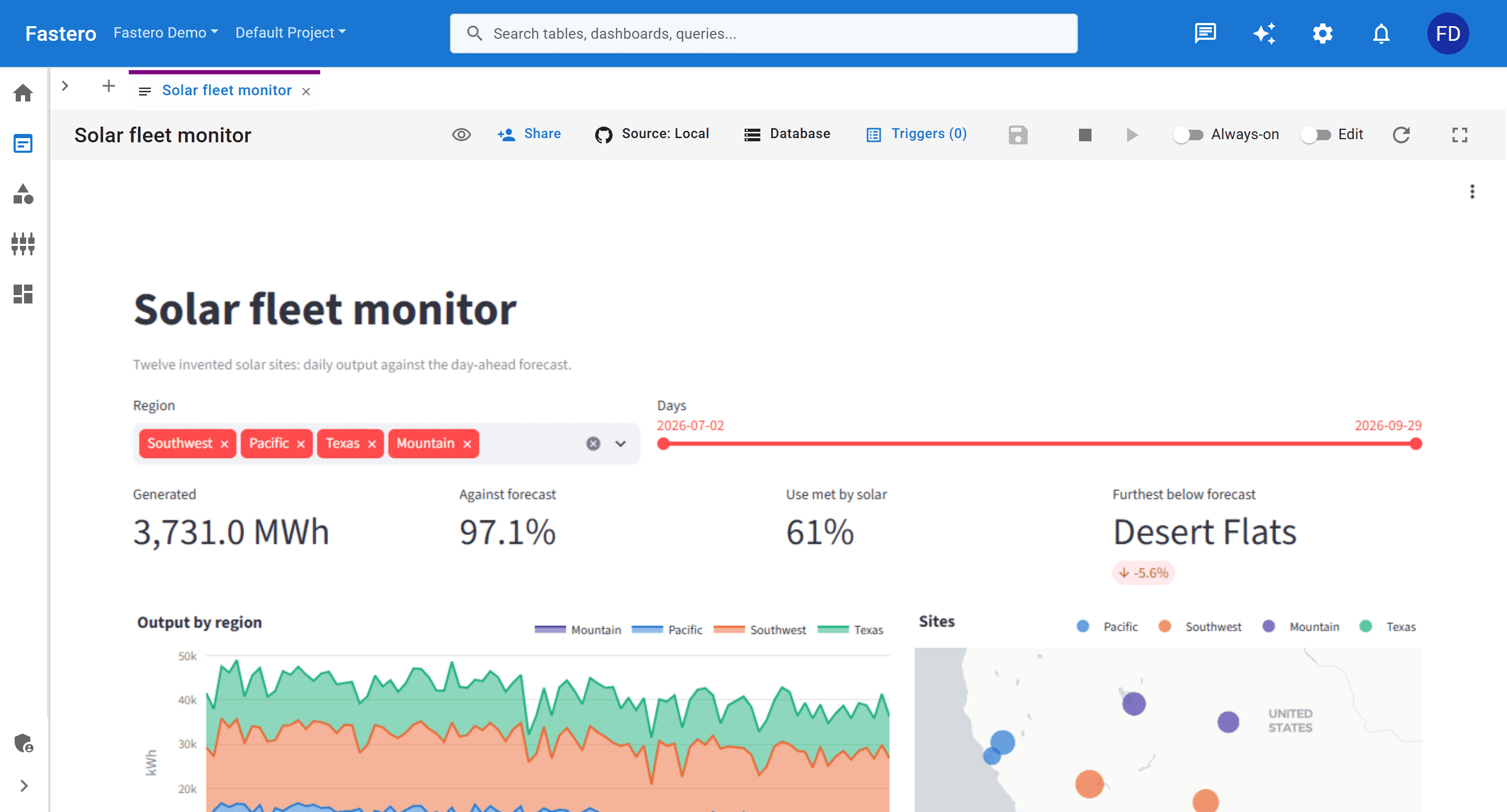Open the three-dot app menu

coord(1472,191)
